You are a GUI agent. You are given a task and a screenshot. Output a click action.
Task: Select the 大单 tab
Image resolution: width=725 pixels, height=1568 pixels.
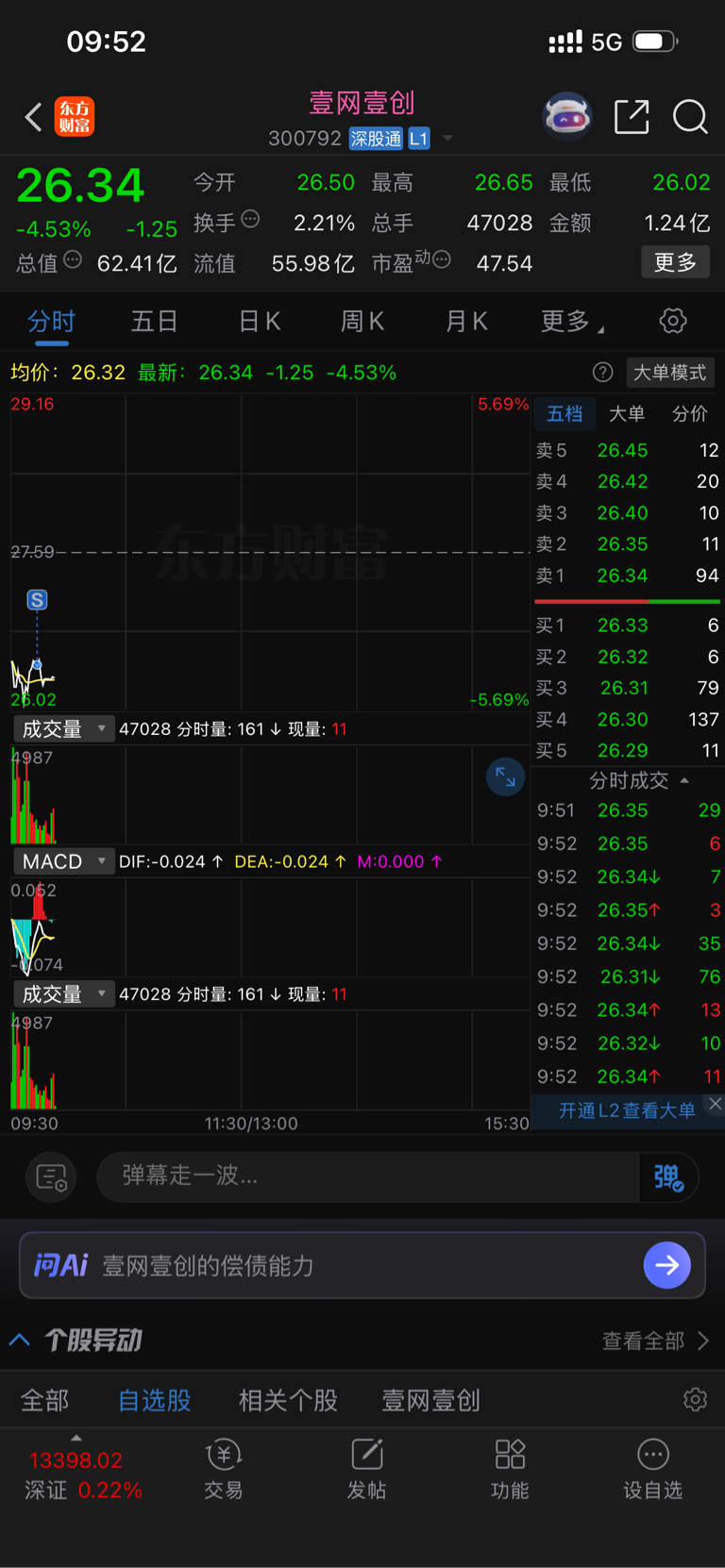(627, 413)
